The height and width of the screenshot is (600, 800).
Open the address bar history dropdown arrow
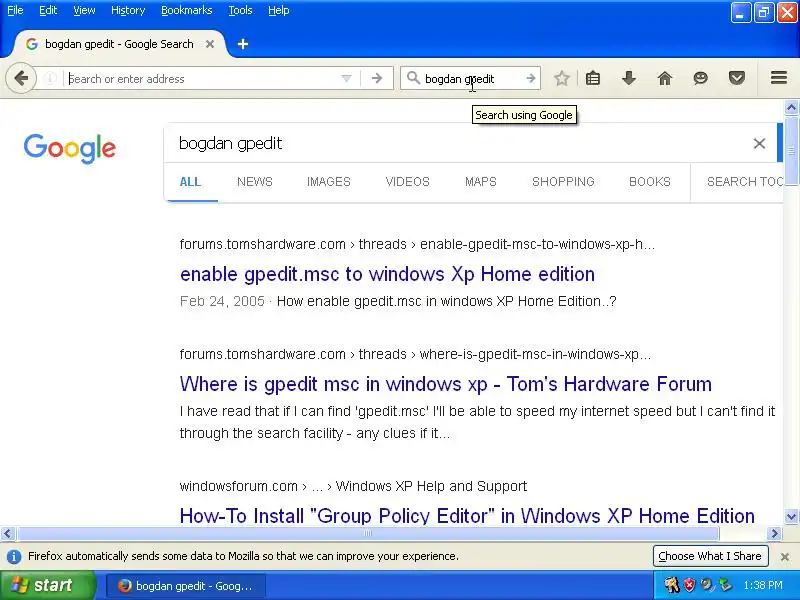pyautogui.click(x=346, y=79)
